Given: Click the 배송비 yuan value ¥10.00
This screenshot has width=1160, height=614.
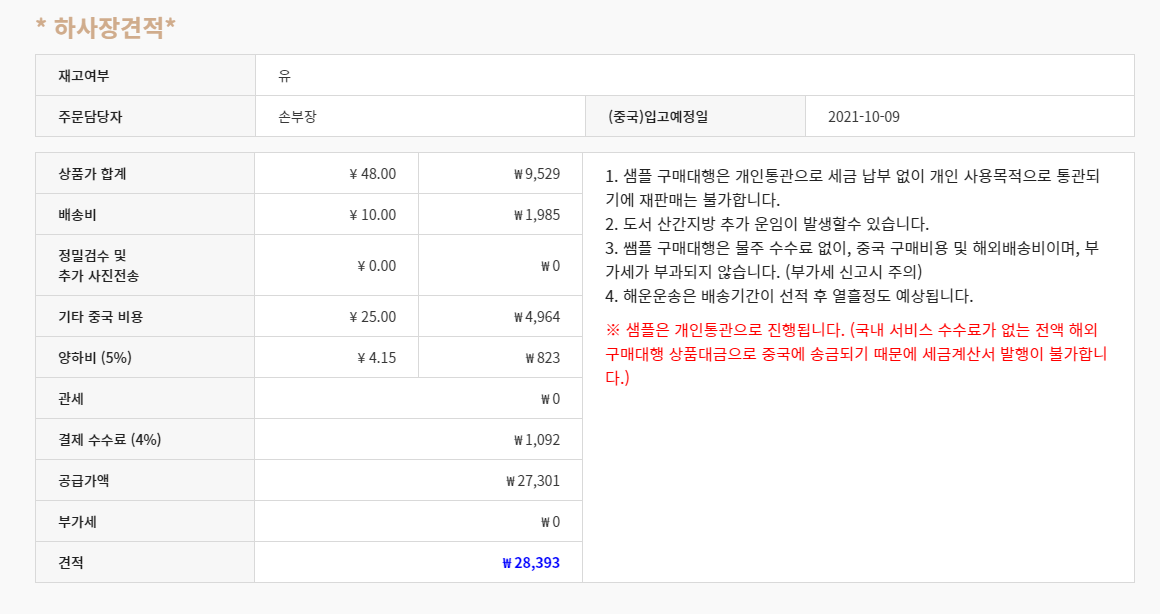Looking at the screenshot, I should [372, 215].
